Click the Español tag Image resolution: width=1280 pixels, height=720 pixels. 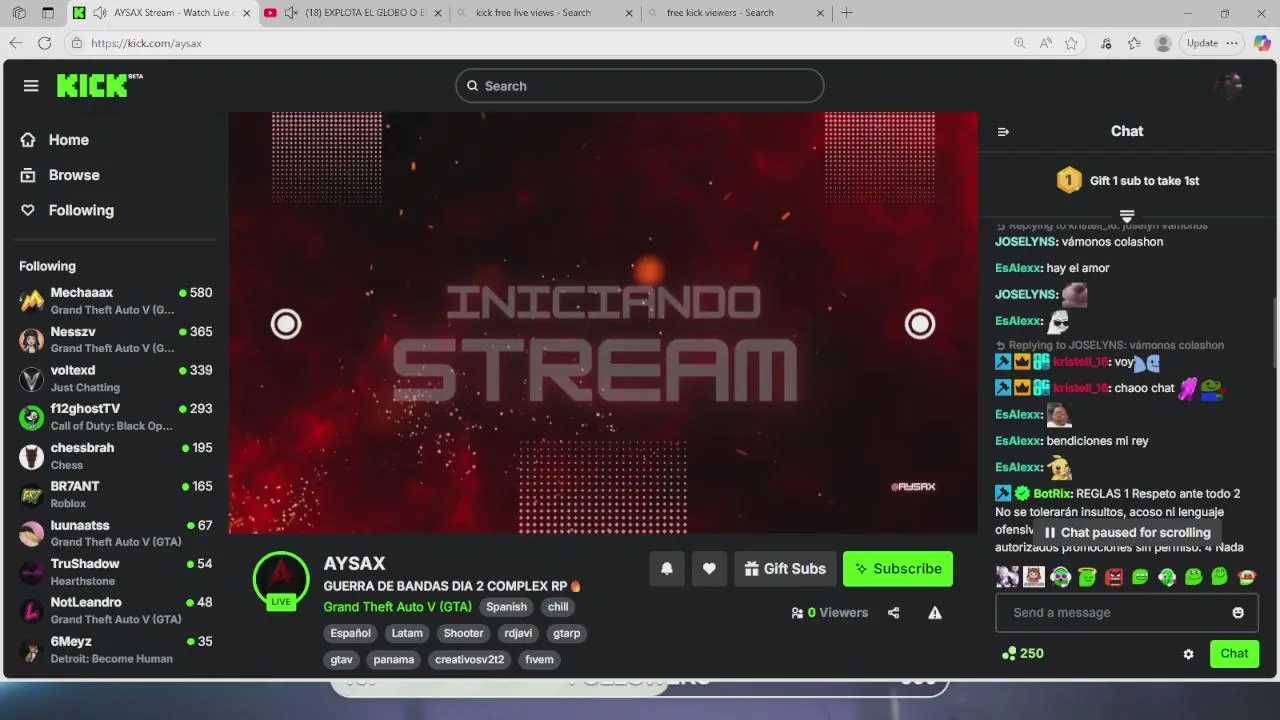click(x=350, y=633)
